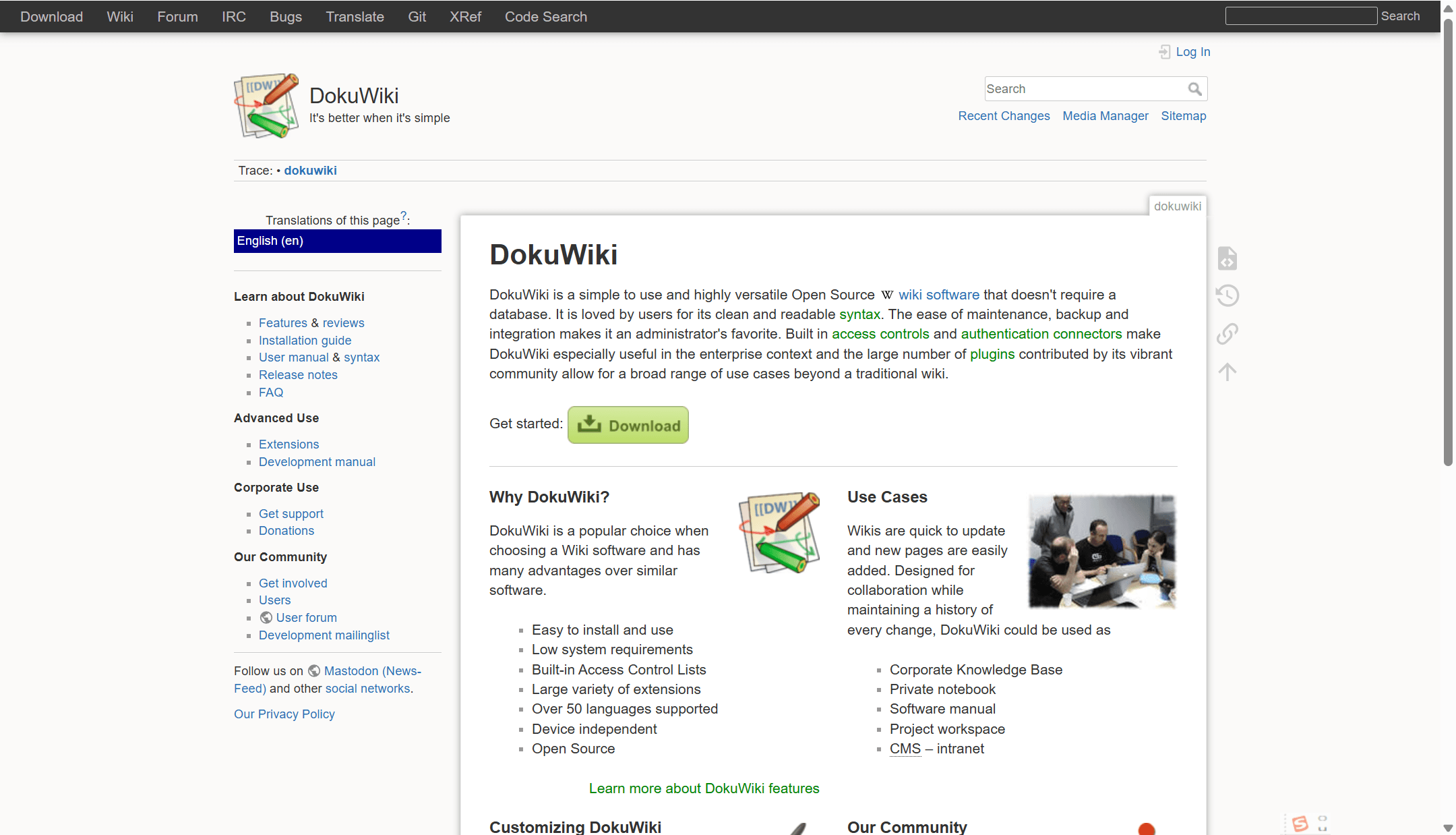Click the dokuwiki page ID tab
The height and width of the screenshot is (835, 1456).
[x=1177, y=206]
